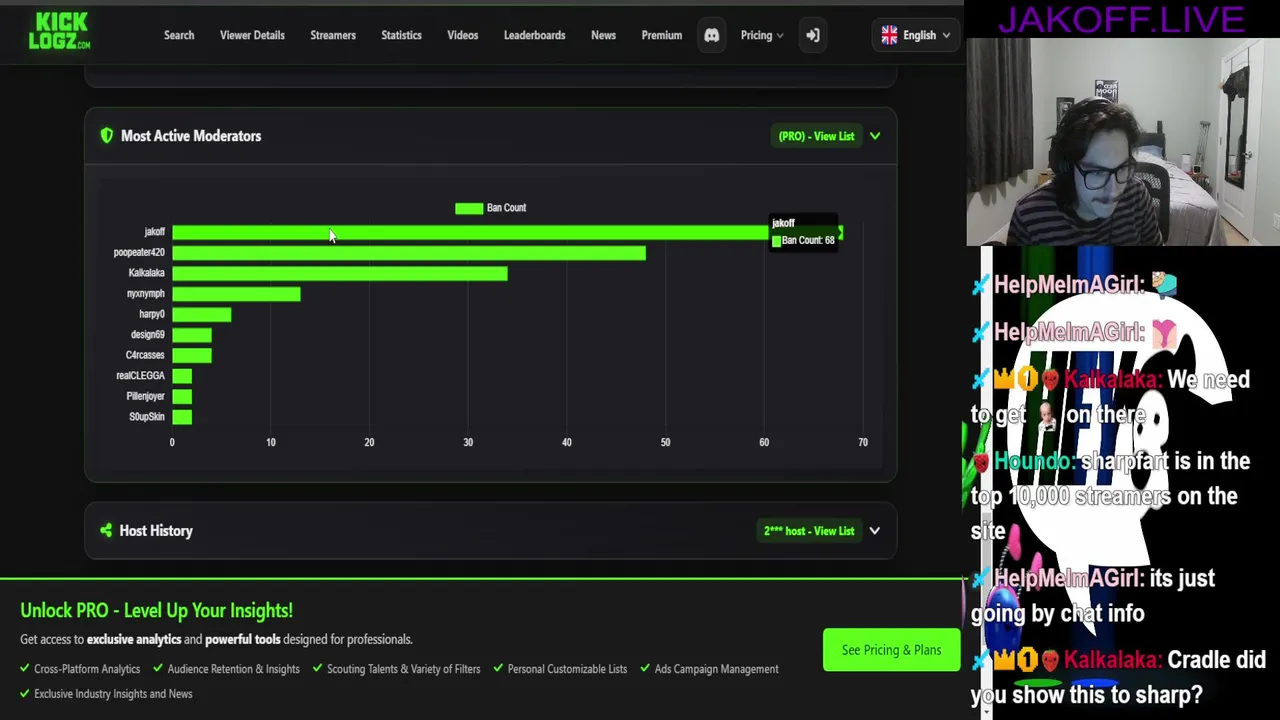Open Leaderboards page
Image resolution: width=1280 pixels, height=720 pixels.
pyautogui.click(x=534, y=35)
